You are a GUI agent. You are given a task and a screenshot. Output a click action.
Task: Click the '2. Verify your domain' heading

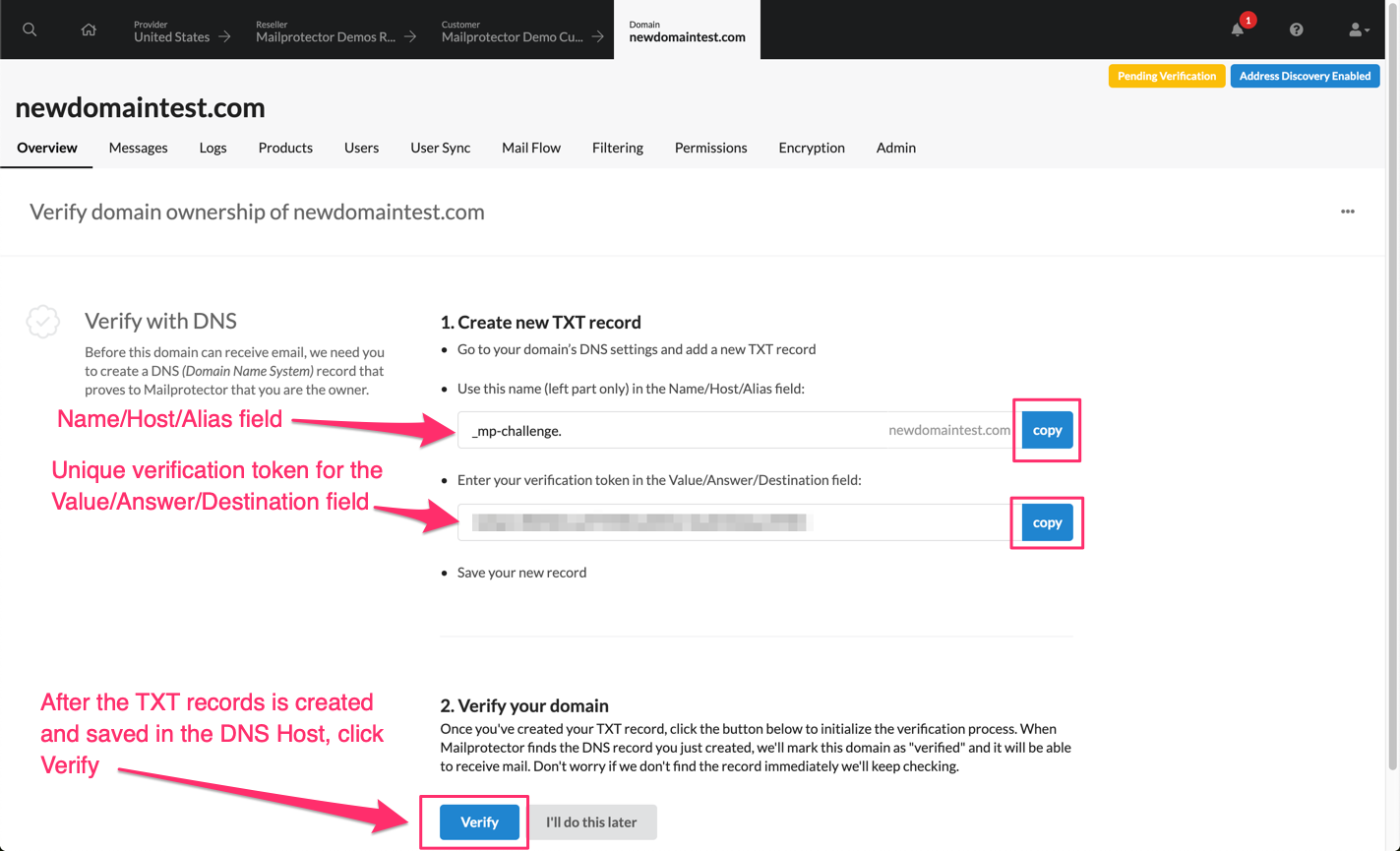tap(524, 705)
